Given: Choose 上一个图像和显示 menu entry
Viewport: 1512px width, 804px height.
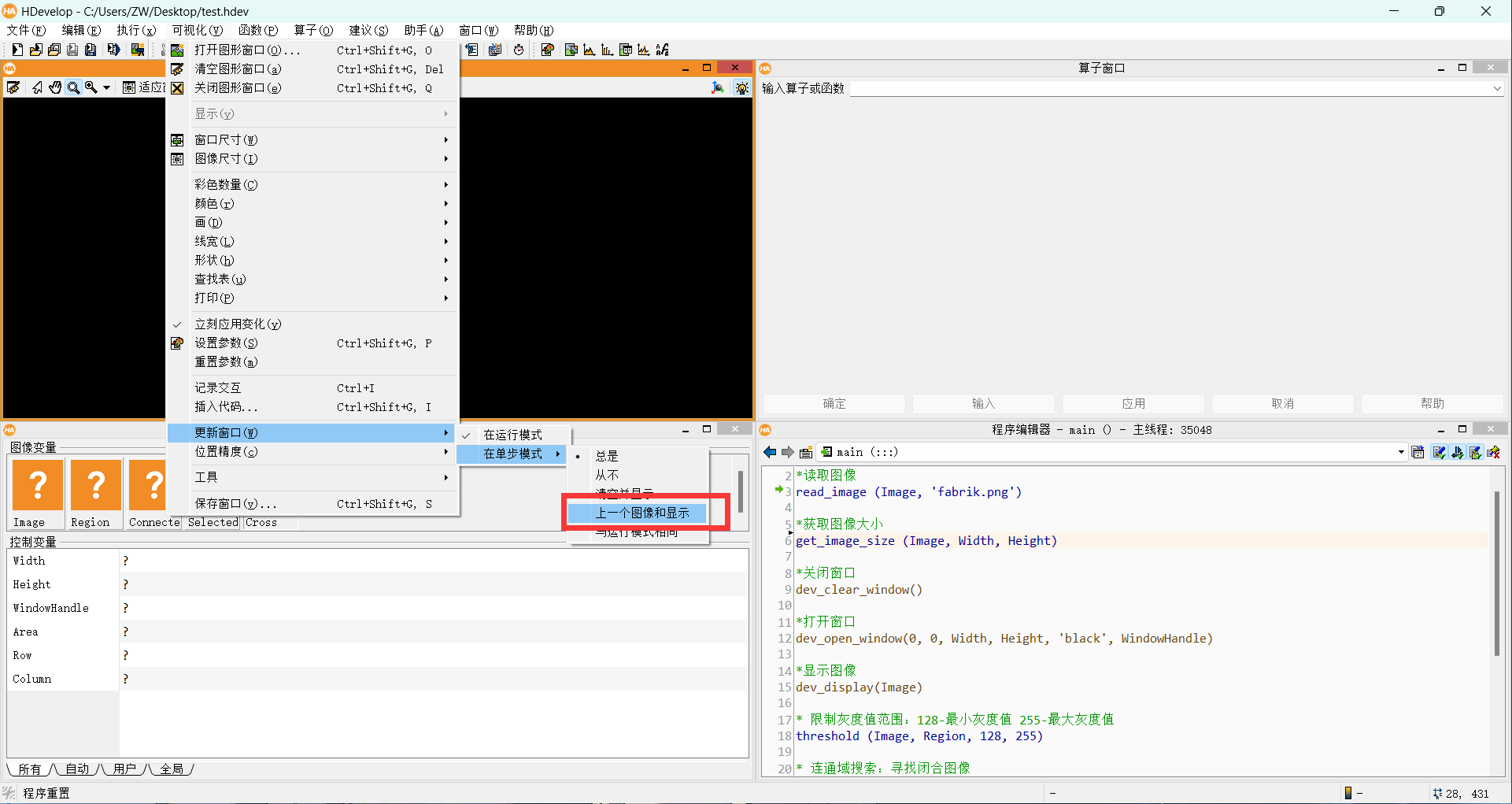Looking at the screenshot, I should click(x=642, y=513).
